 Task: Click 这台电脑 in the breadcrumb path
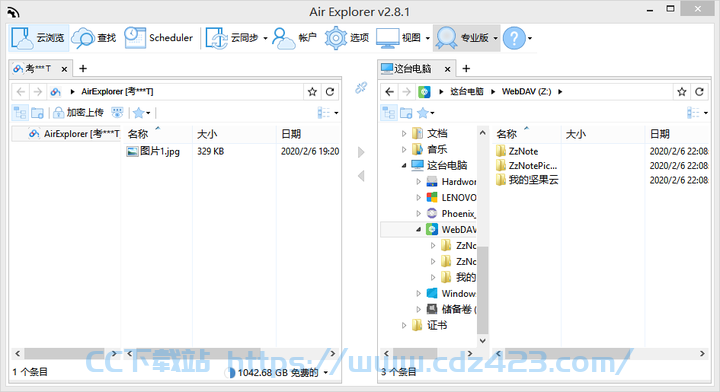click(x=467, y=92)
